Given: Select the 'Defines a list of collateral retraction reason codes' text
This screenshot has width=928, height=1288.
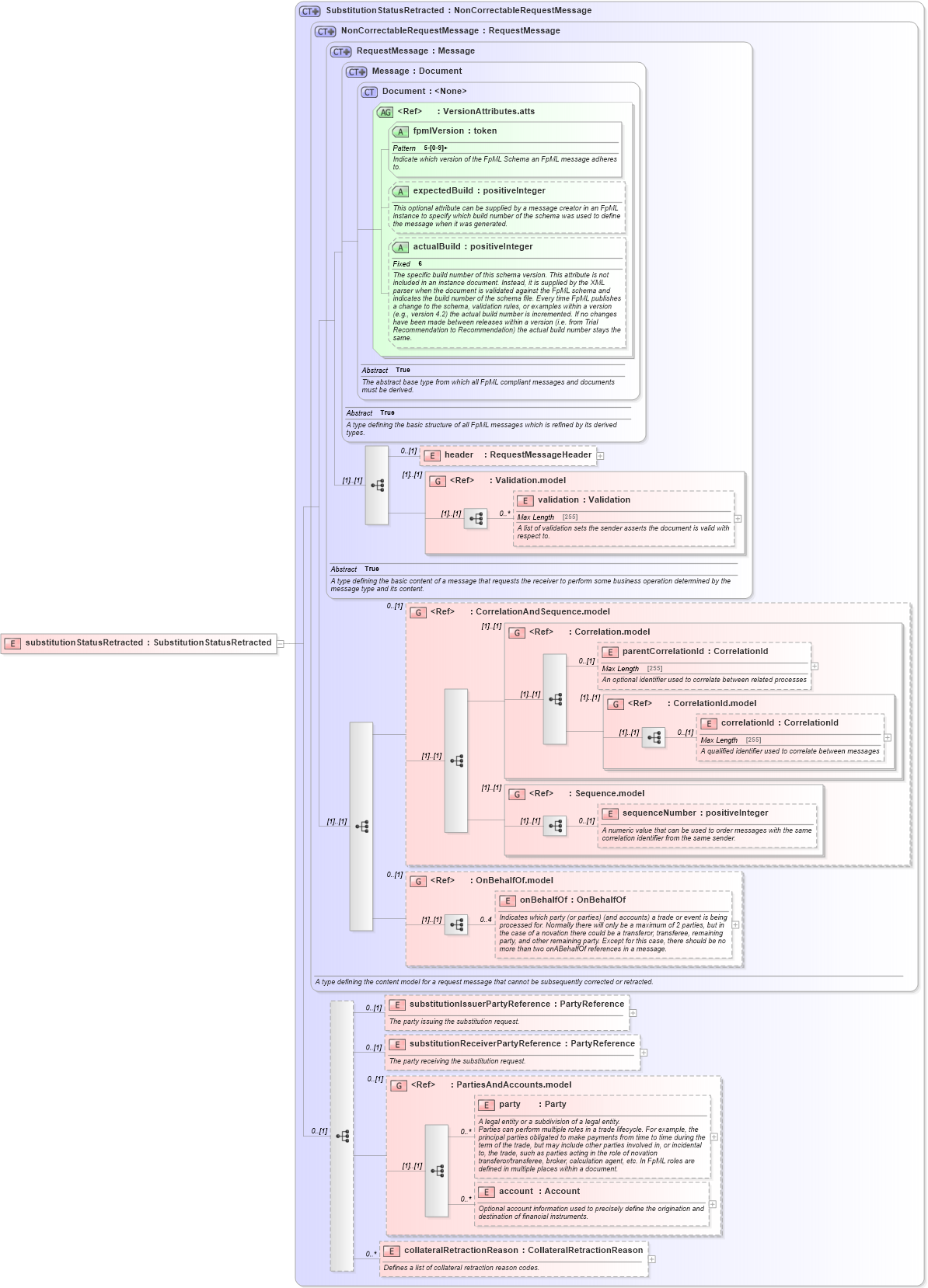Looking at the screenshot, I should click(x=461, y=1268).
